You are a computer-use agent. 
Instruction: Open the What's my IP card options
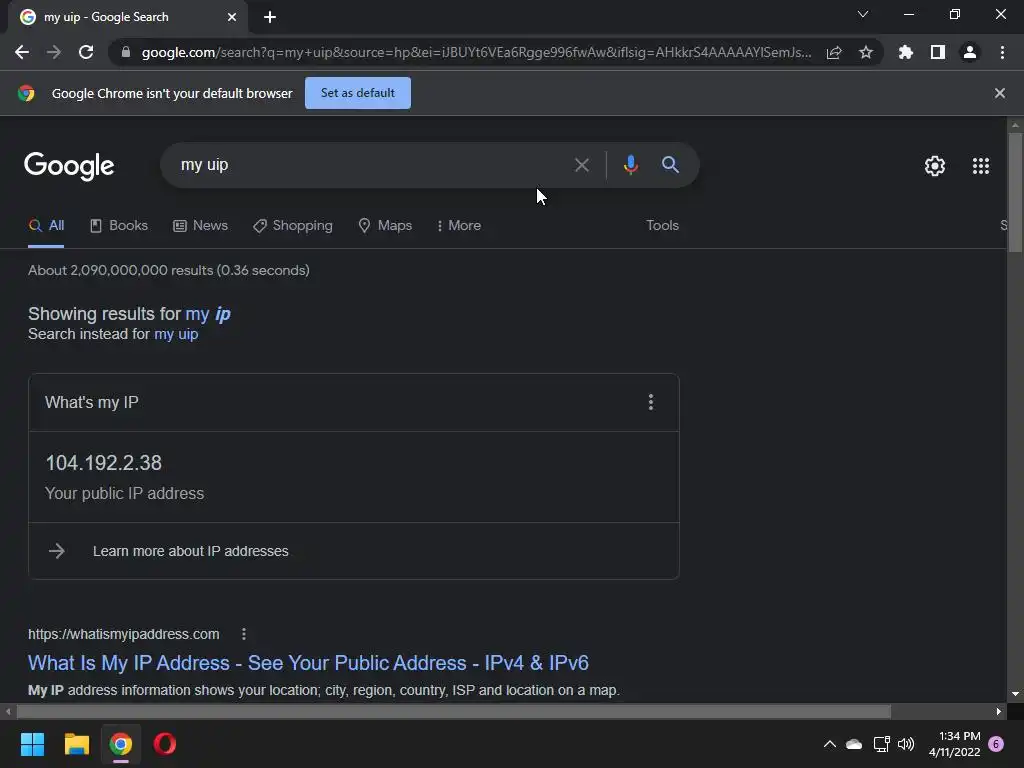(650, 402)
